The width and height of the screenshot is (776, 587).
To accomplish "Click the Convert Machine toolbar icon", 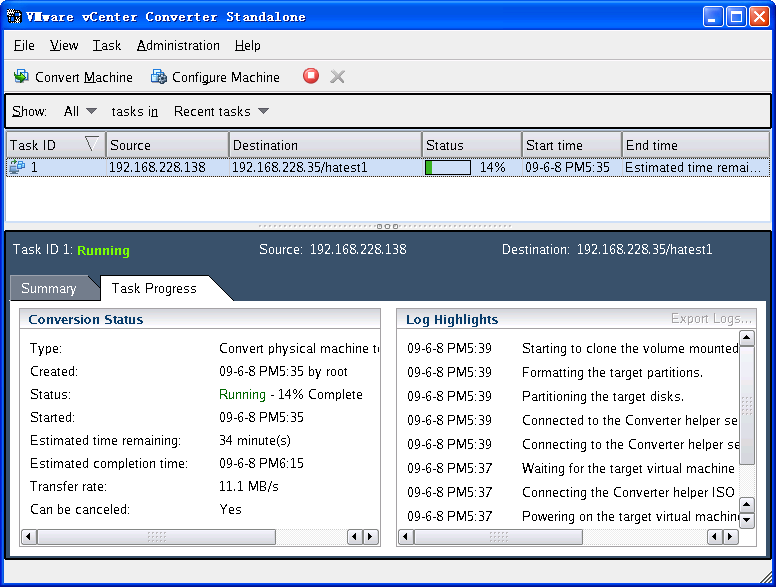I will 21,77.
